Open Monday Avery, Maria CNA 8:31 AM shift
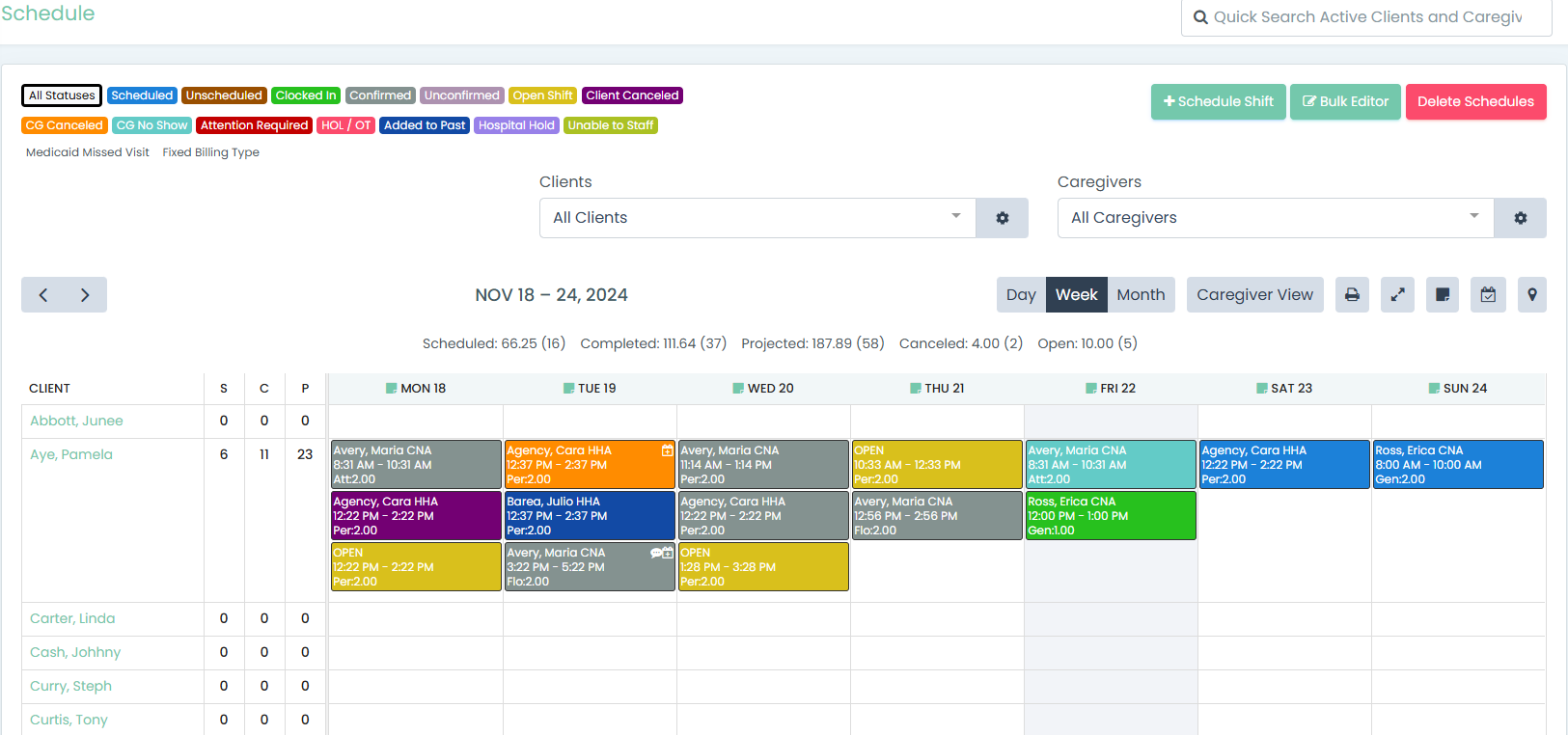 (x=416, y=465)
